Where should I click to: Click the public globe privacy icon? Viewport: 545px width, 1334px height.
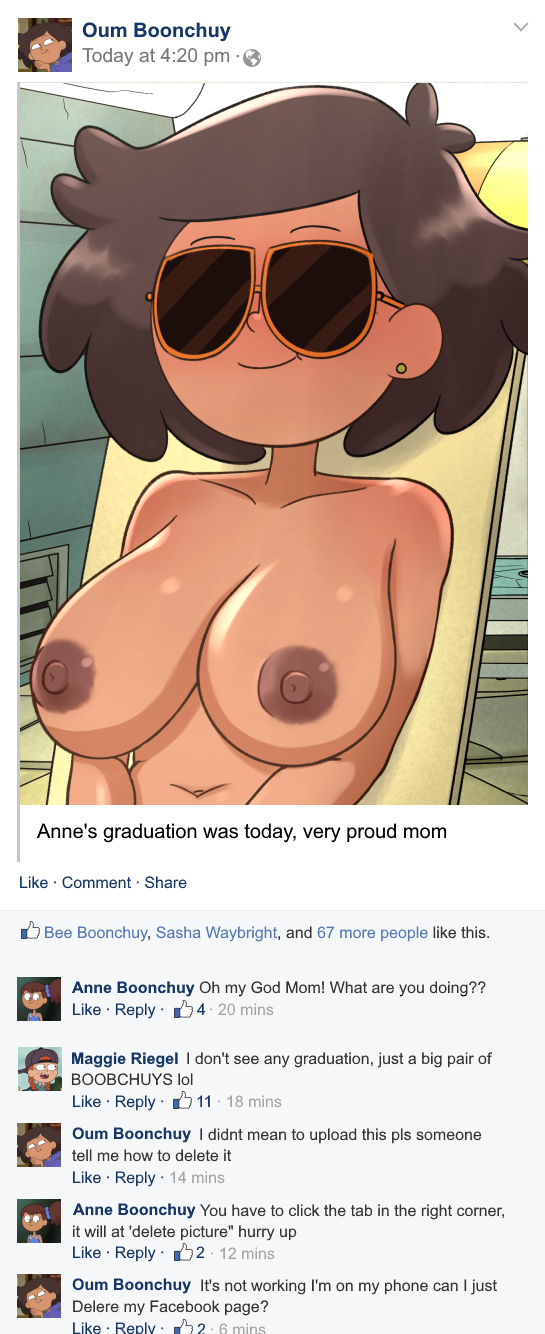(x=252, y=58)
